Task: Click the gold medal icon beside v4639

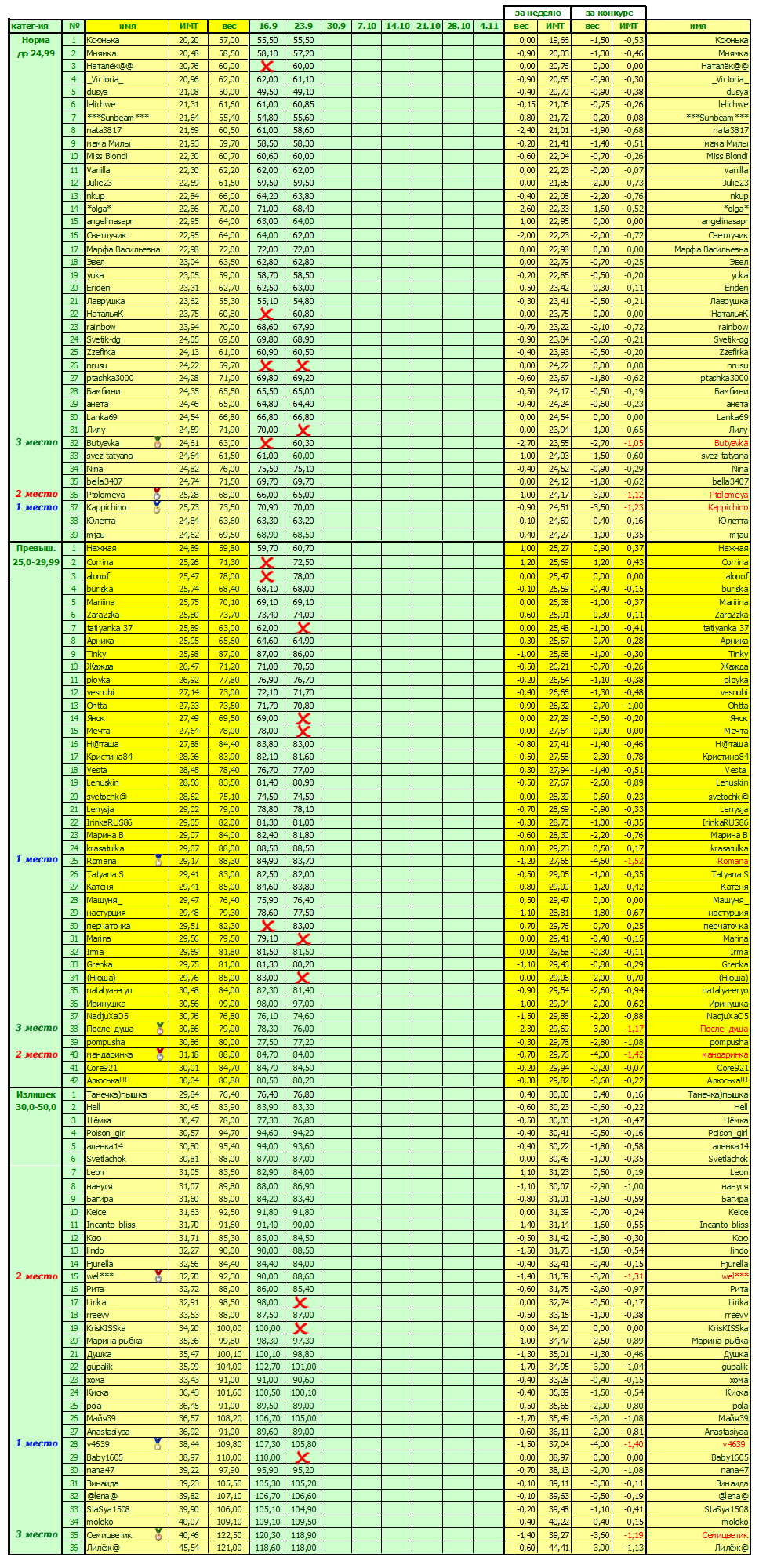Action: click(x=158, y=1443)
